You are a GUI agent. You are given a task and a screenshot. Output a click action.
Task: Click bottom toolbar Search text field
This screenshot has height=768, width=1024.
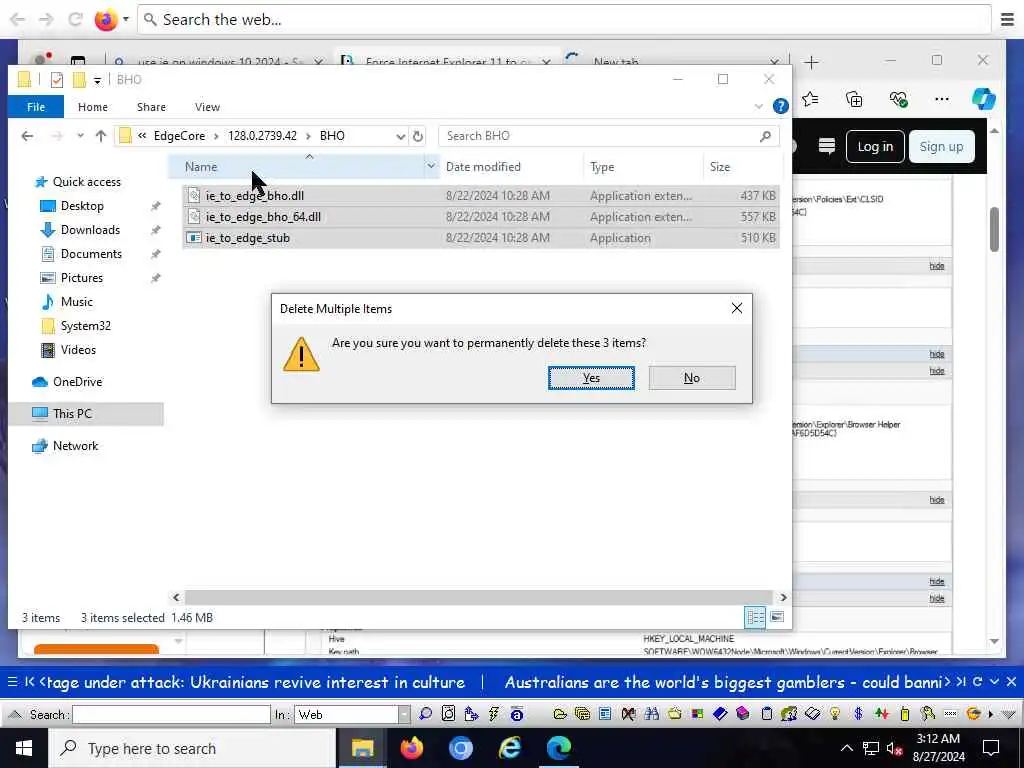[171, 714]
